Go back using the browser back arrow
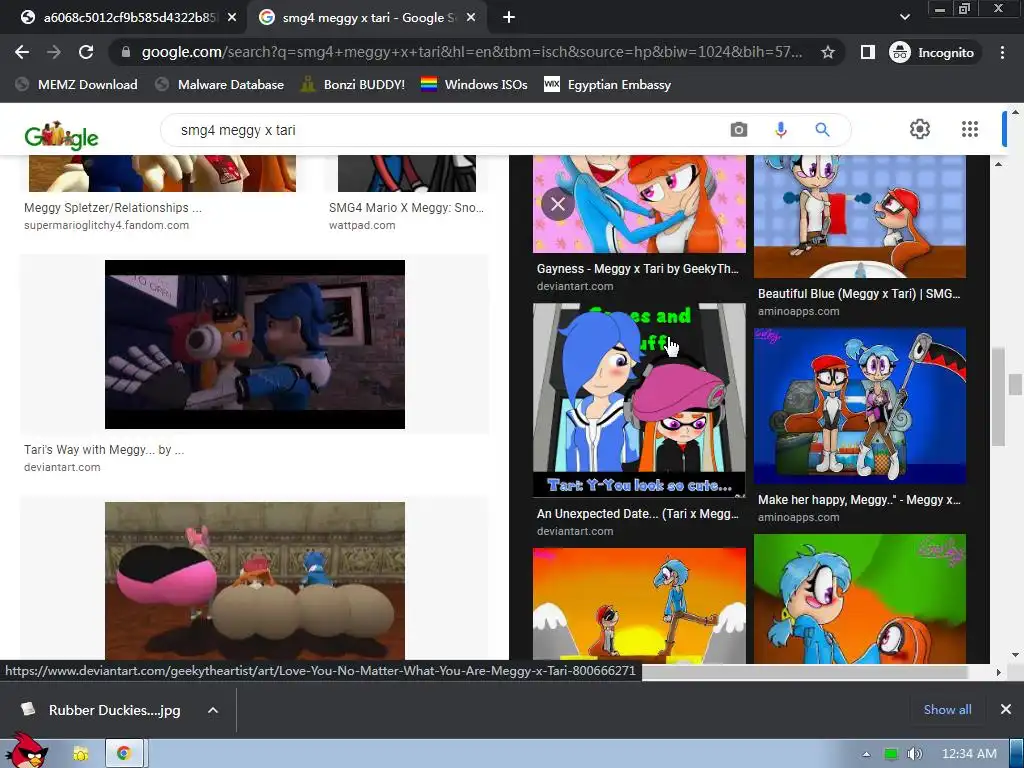1024x768 pixels. (22, 52)
